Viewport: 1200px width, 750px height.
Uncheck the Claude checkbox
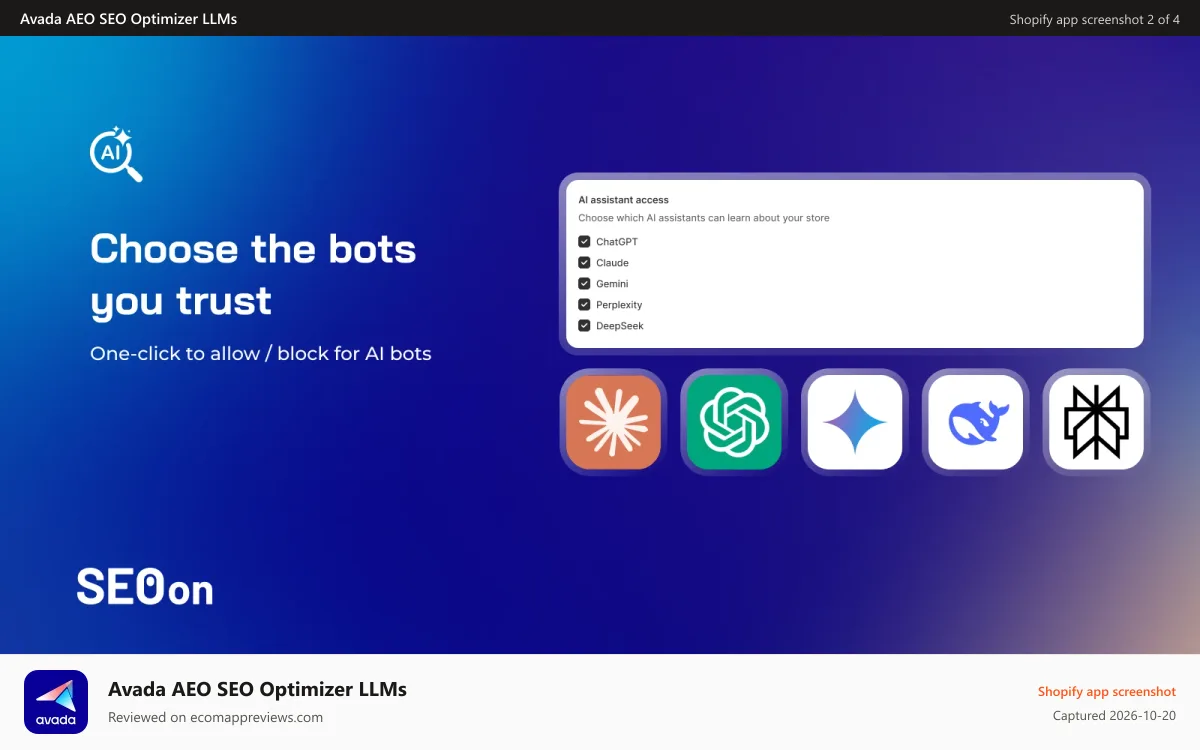pos(584,263)
